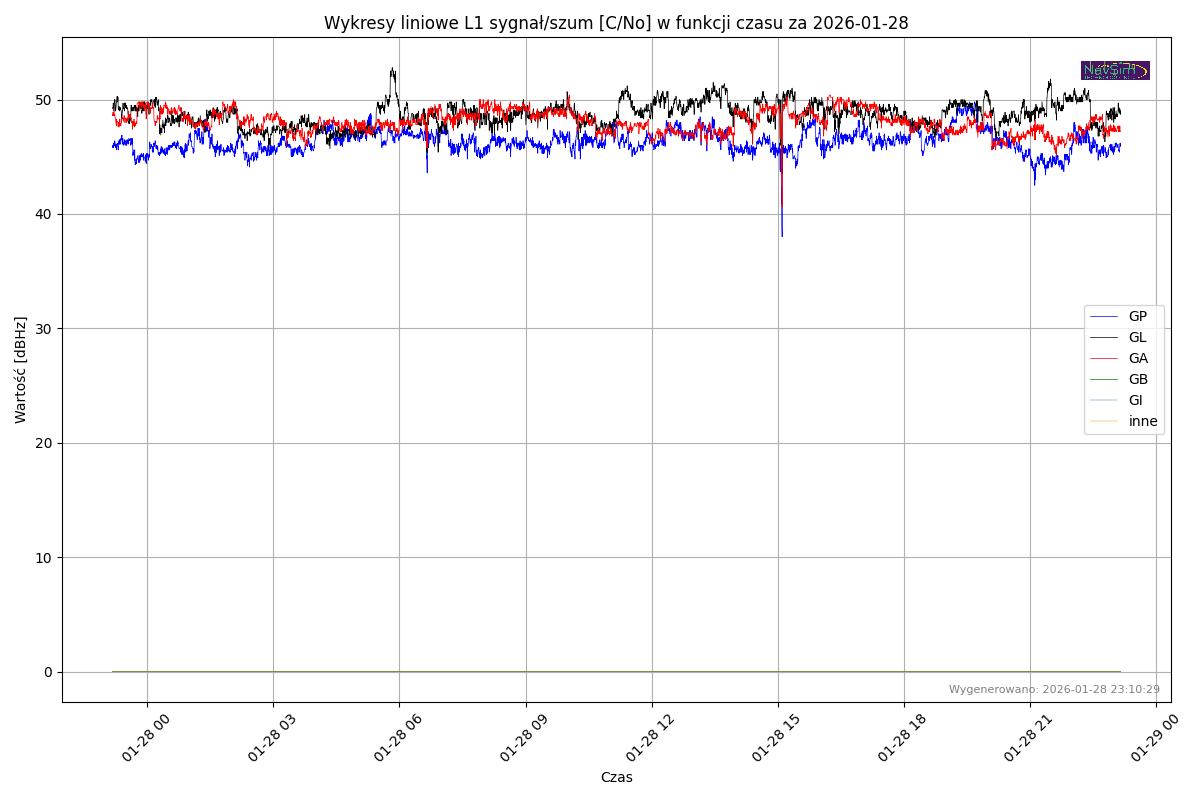The height and width of the screenshot is (800, 1200).
Task: Click the chart title text at top
Action: (616, 23)
